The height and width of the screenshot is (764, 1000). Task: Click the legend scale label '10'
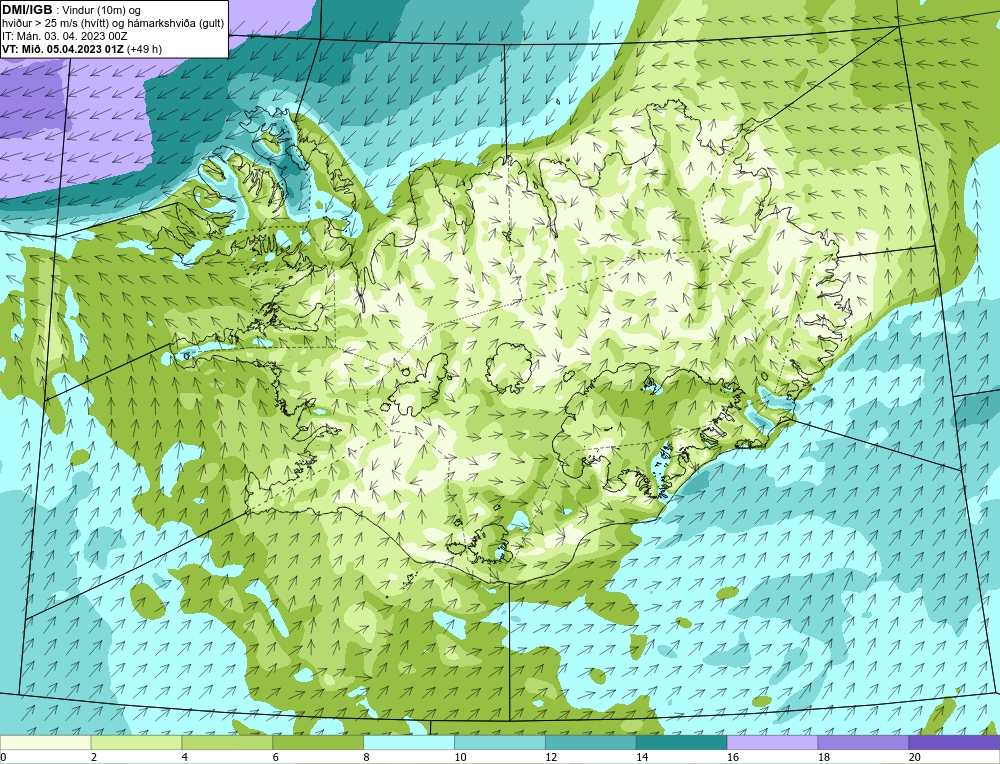[460, 757]
